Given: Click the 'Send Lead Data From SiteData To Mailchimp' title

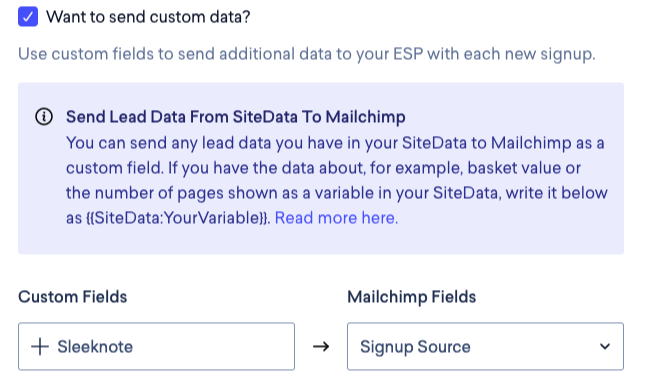Looking at the screenshot, I should [235, 116].
